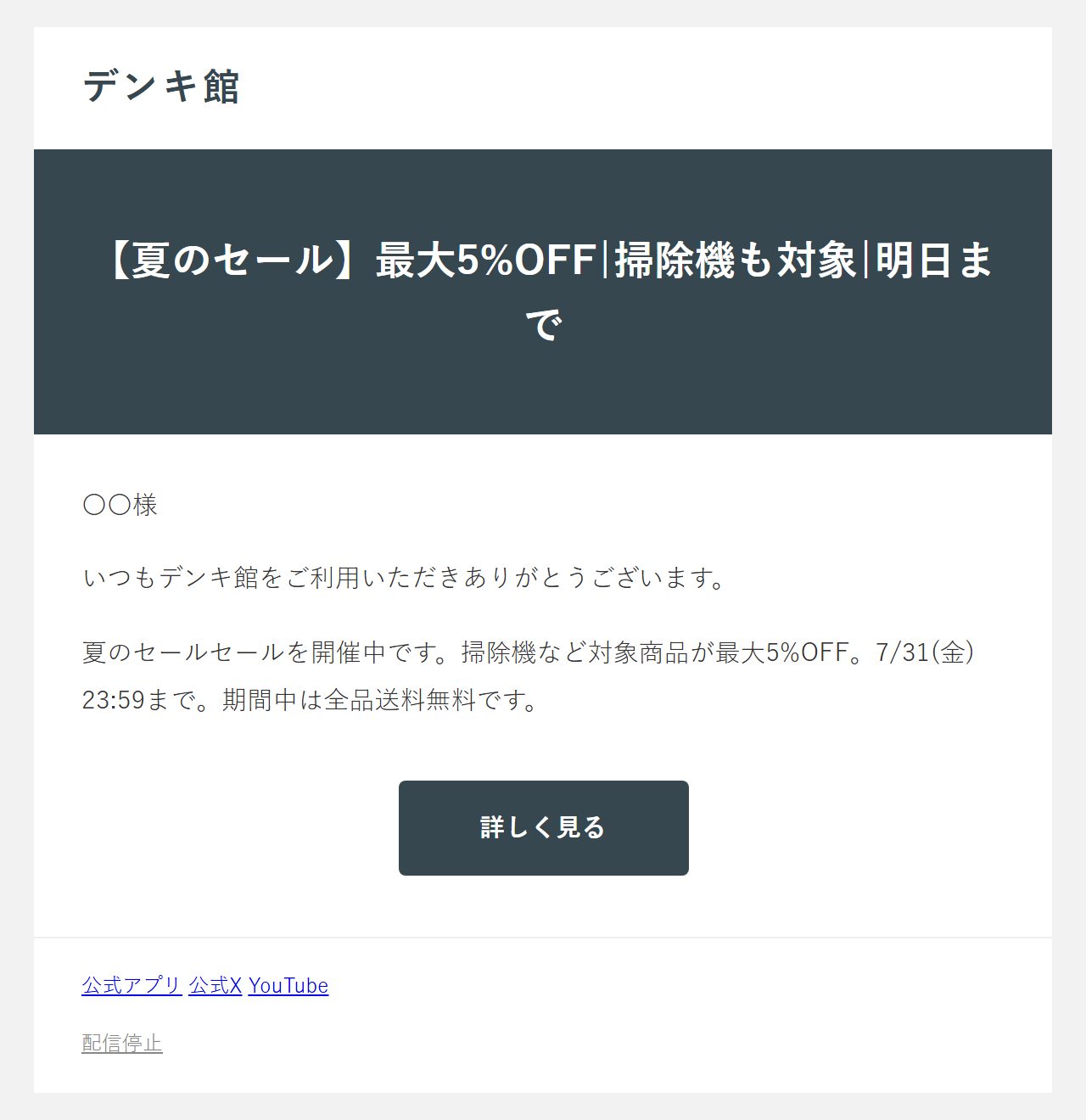Visit the YouTube footer link
The height and width of the screenshot is (1120, 1086).
(288, 985)
